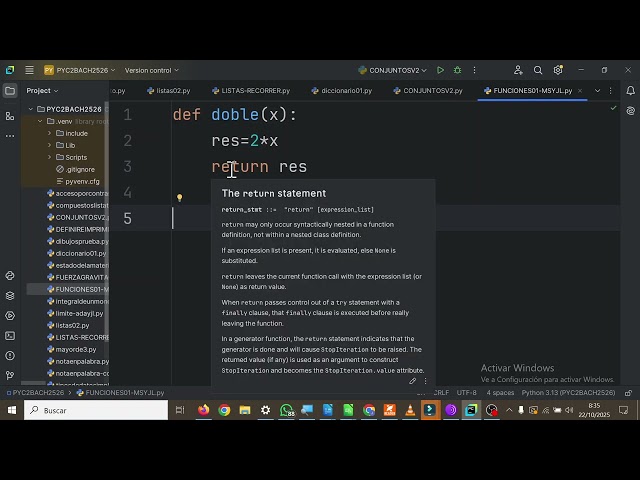Open IDE settings gear icon
The image size is (640, 480).
click(x=558, y=70)
